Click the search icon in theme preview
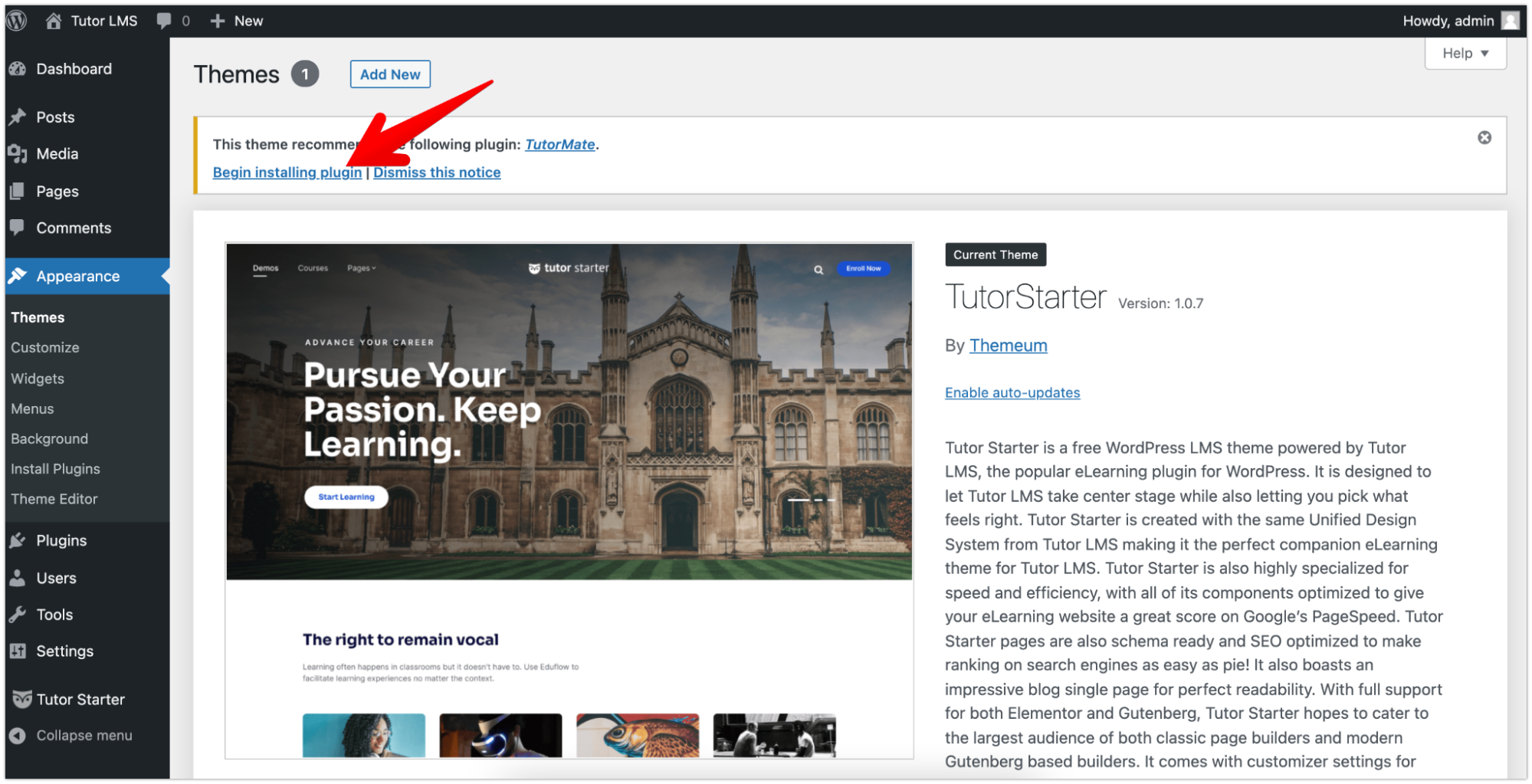The width and height of the screenshot is (1532, 784). (818, 270)
